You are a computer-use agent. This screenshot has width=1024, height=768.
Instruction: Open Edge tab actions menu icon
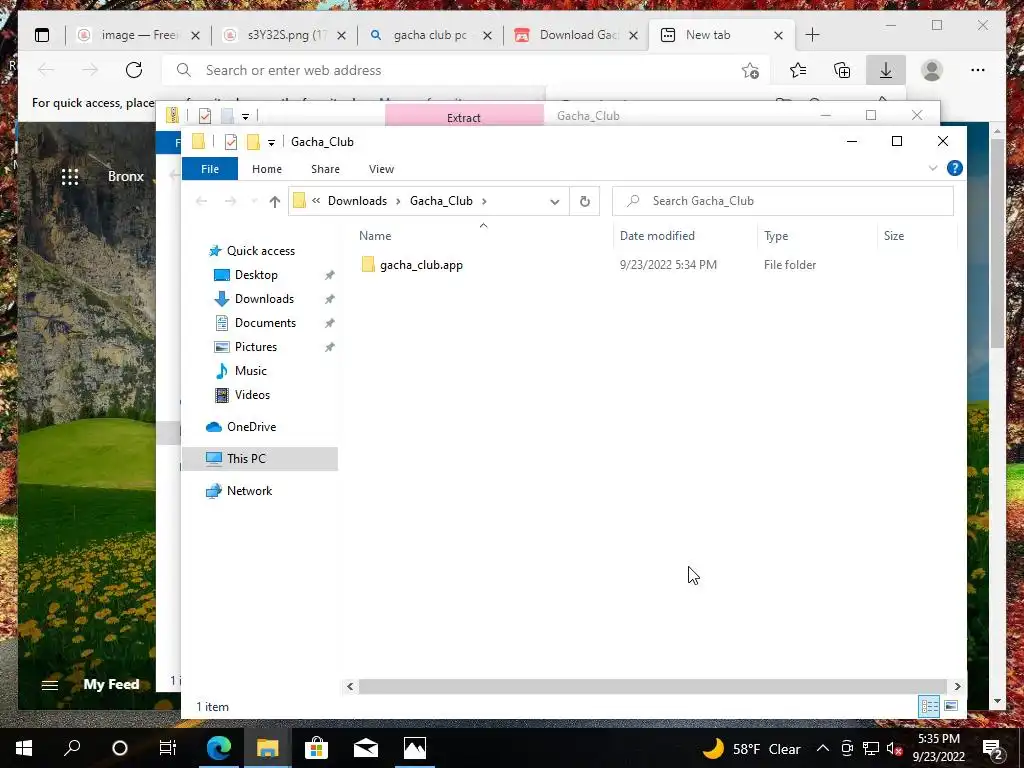[42, 35]
